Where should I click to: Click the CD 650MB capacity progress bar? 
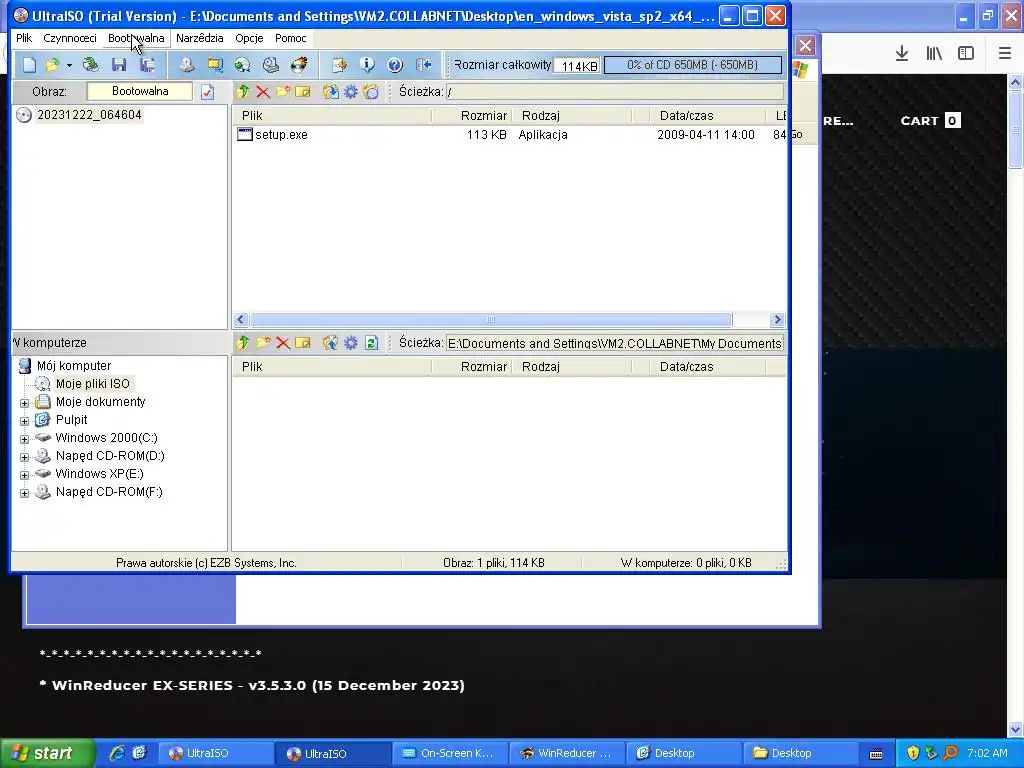[x=693, y=65]
